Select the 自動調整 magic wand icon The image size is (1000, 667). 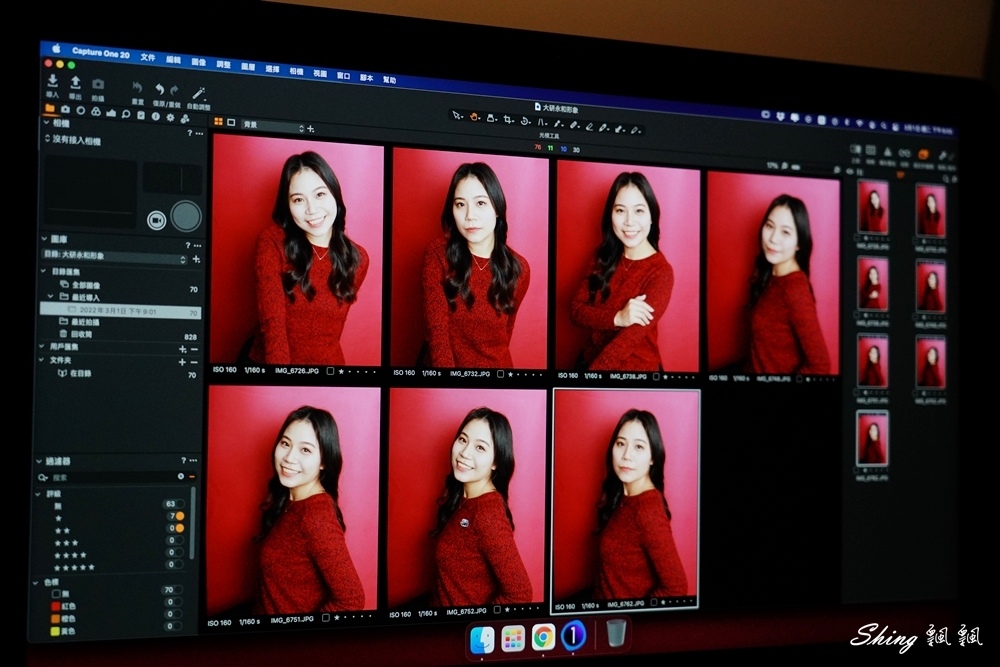click(198, 94)
